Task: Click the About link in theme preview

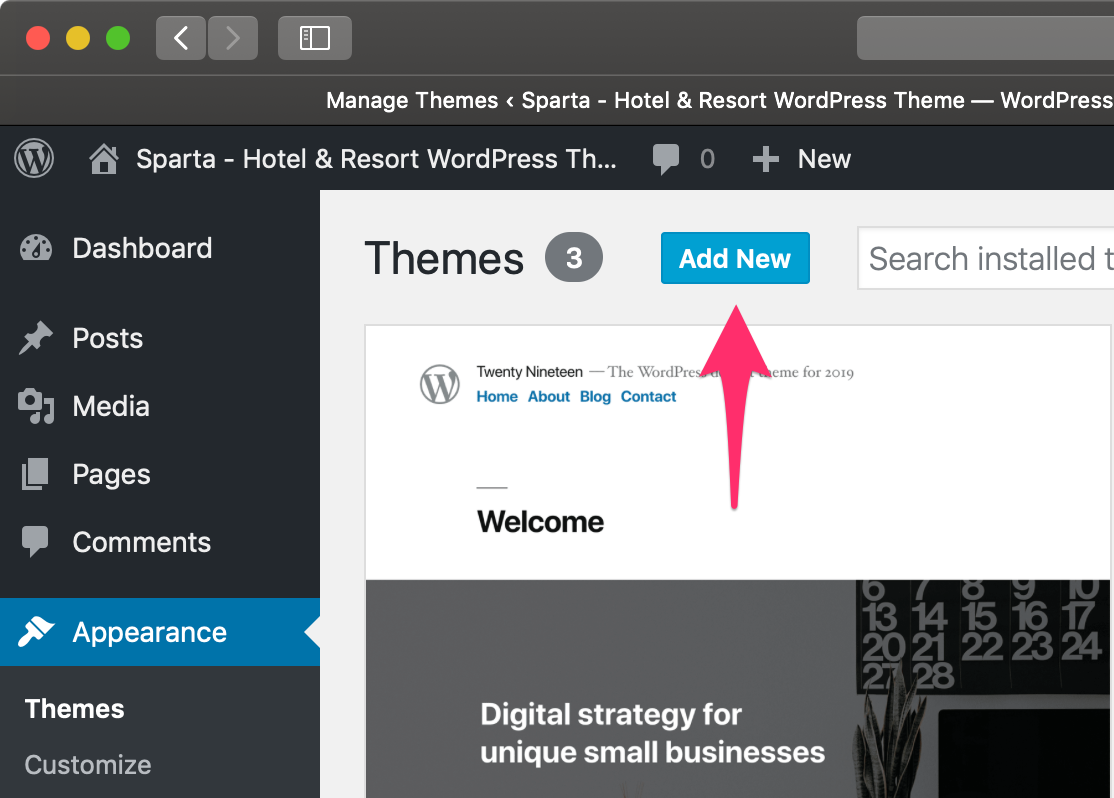Action: [548, 397]
